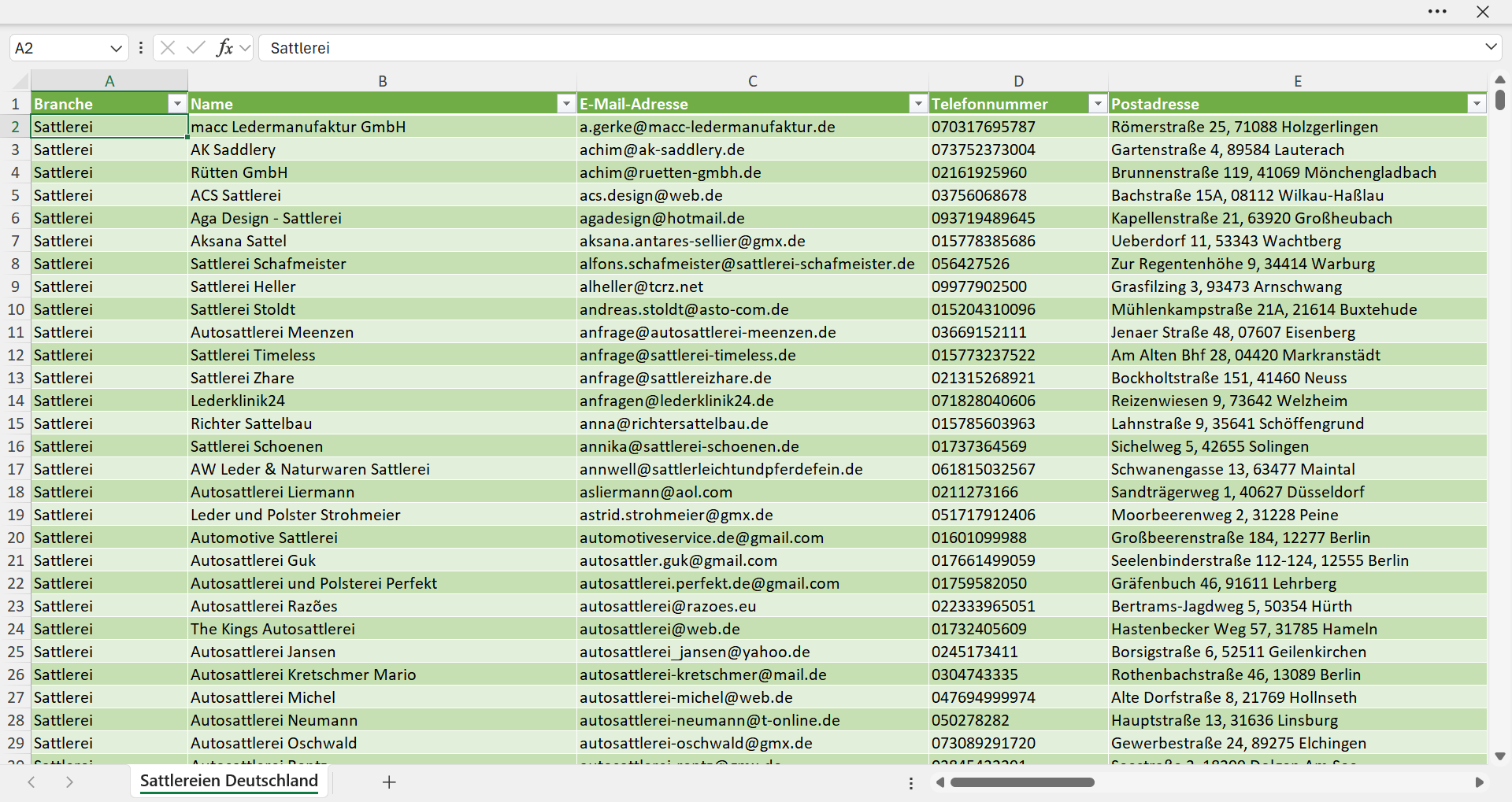Go to next sheet with right arrow
This screenshot has width=1512, height=802.
(69, 782)
